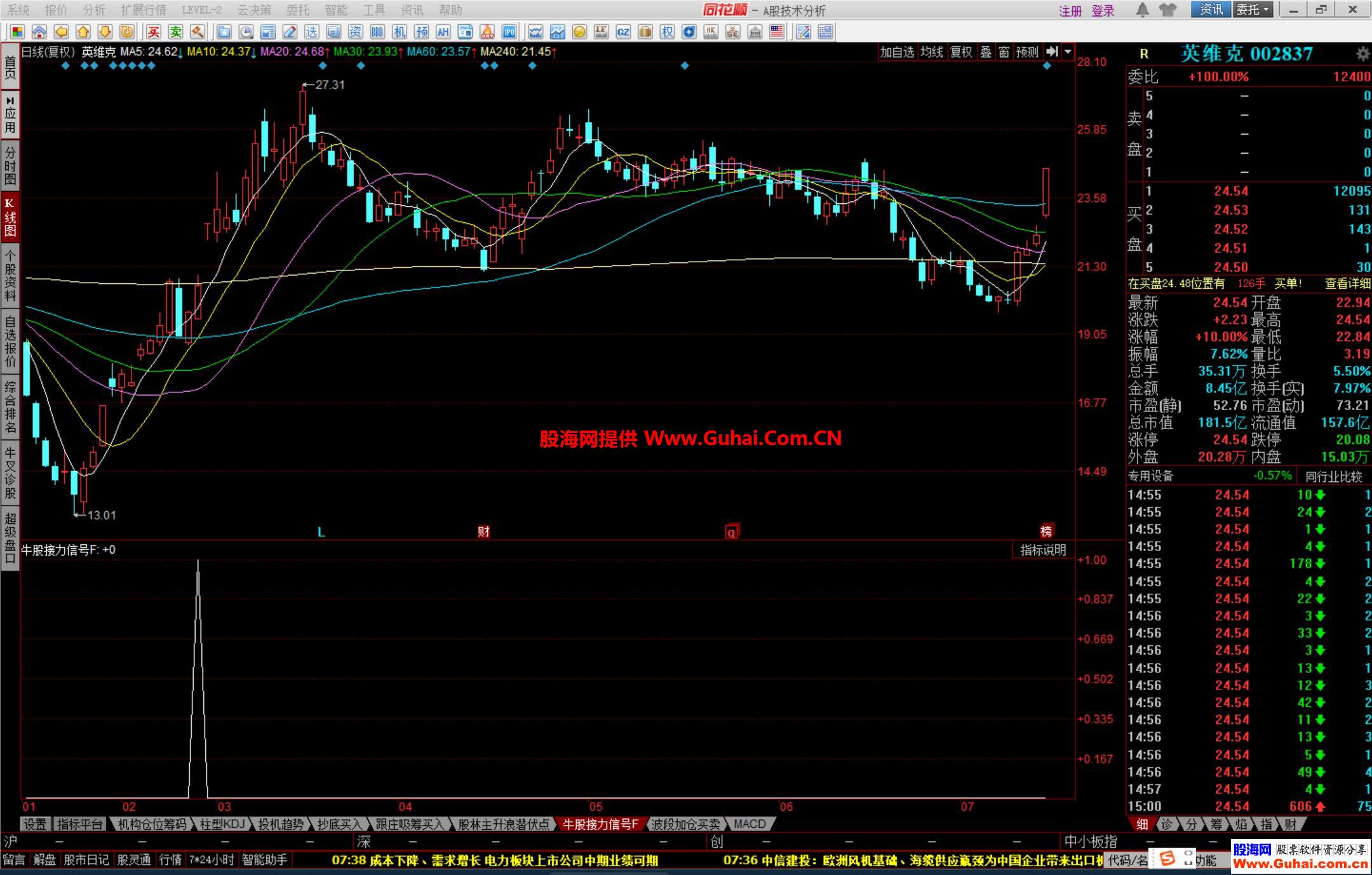The image size is (1372, 875).
Task: Toggle 预测 forecast option
Action: coord(1027,52)
